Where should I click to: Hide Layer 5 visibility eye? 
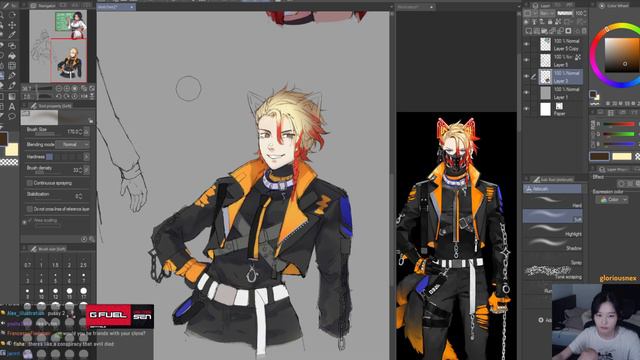[x=526, y=60]
